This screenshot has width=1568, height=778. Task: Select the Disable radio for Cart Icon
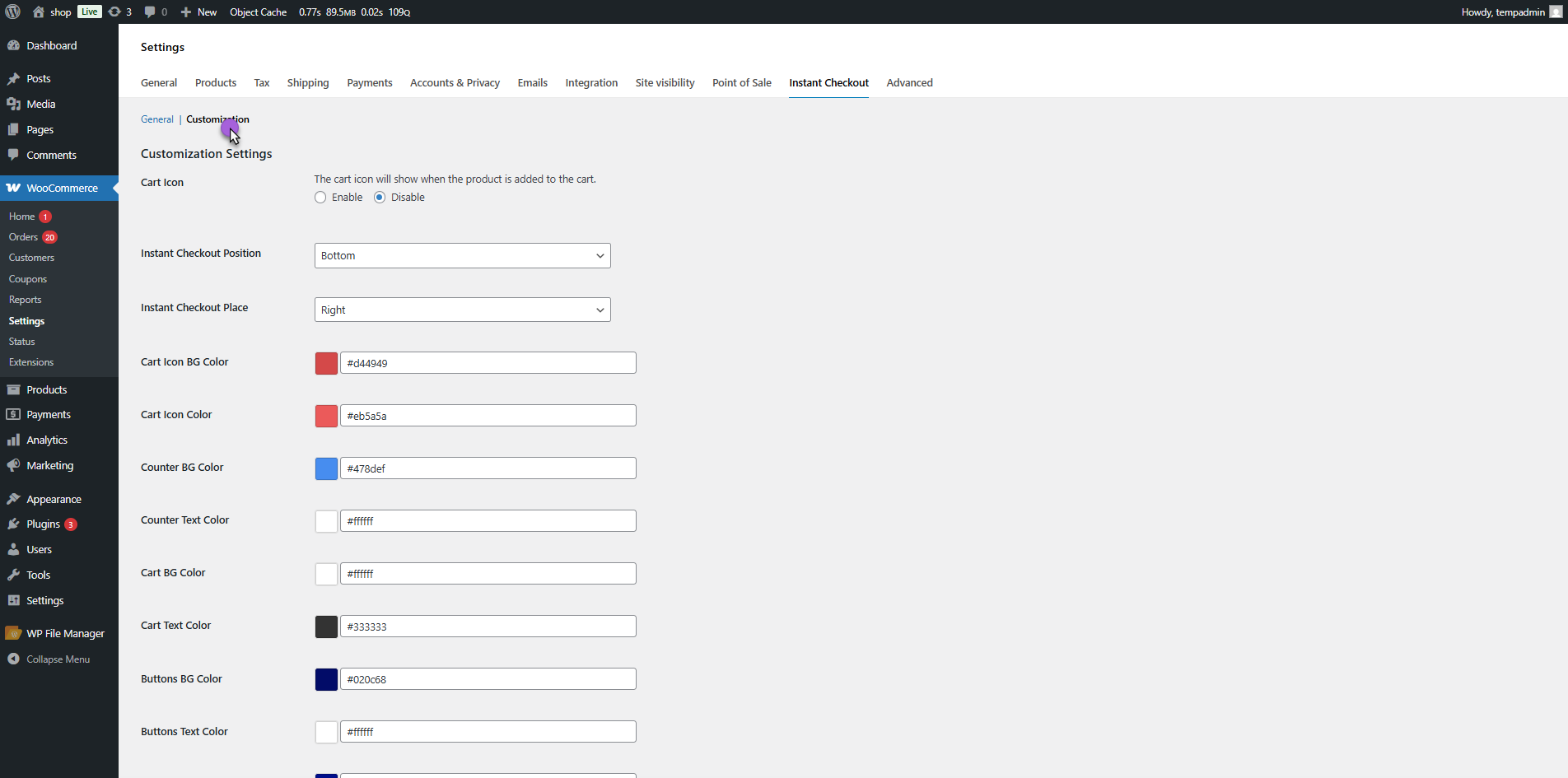380,198
